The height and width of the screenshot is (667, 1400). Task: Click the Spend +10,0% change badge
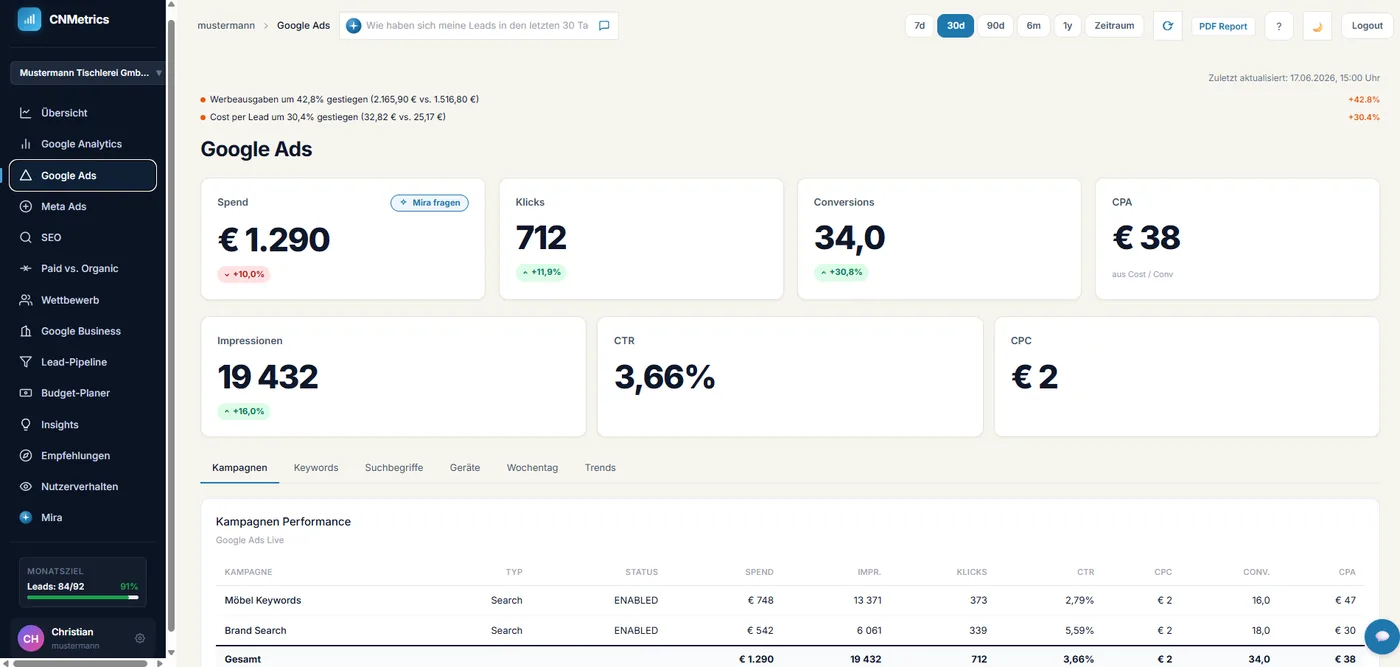tap(244, 274)
